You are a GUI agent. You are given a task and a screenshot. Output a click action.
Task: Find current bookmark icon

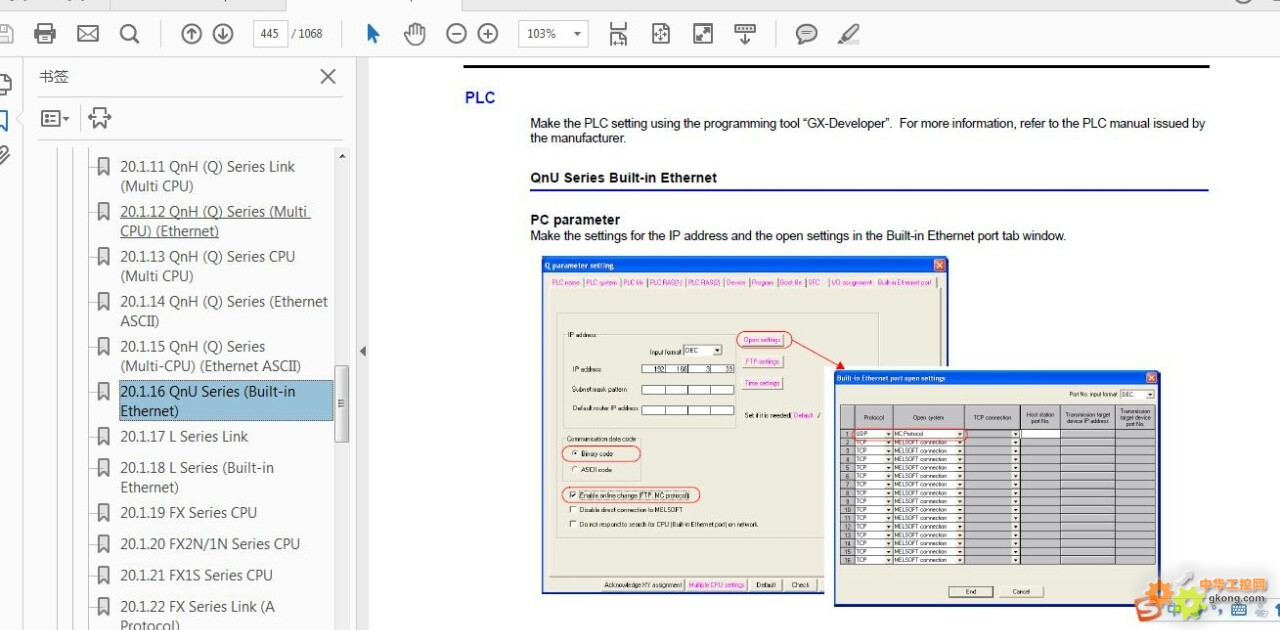(99, 118)
